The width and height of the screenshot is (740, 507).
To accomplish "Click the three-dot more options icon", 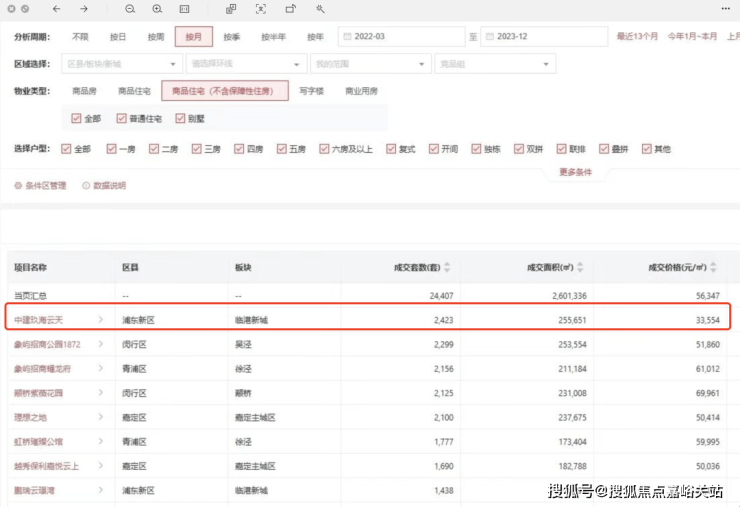I will 724,9.
